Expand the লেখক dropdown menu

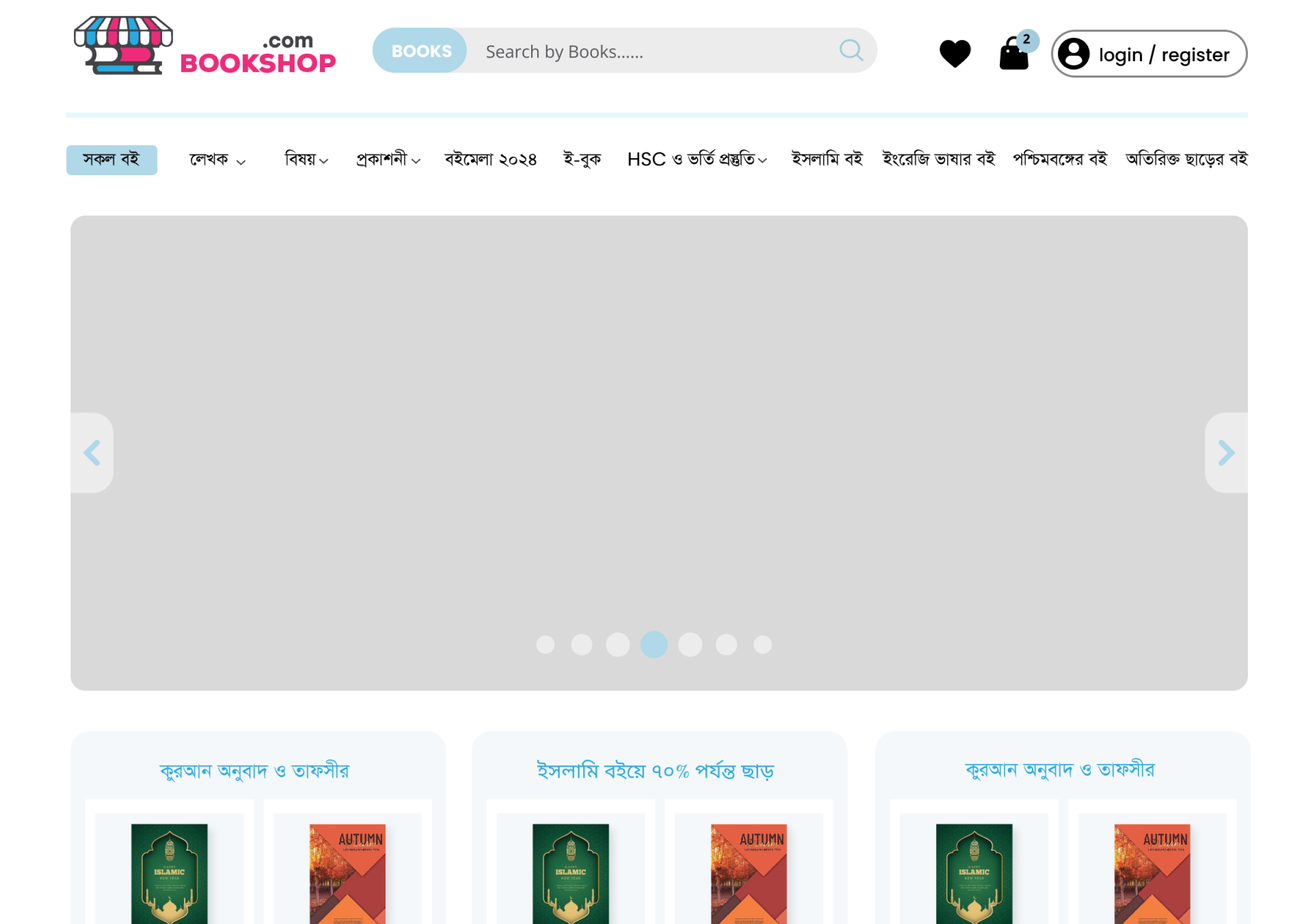218,159
